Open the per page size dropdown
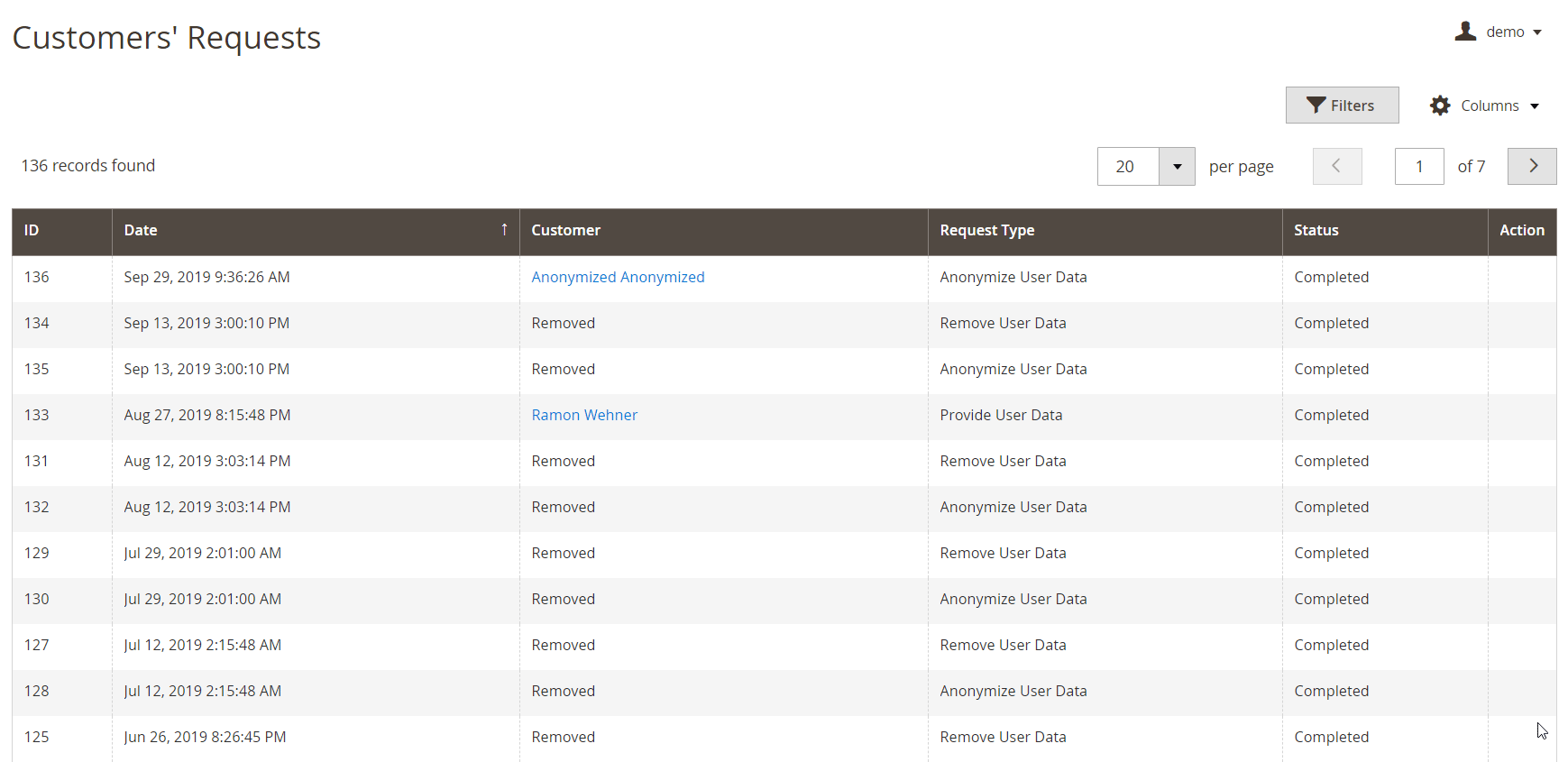This screenshot has height=762, width=1568. tap(1177, 167)
